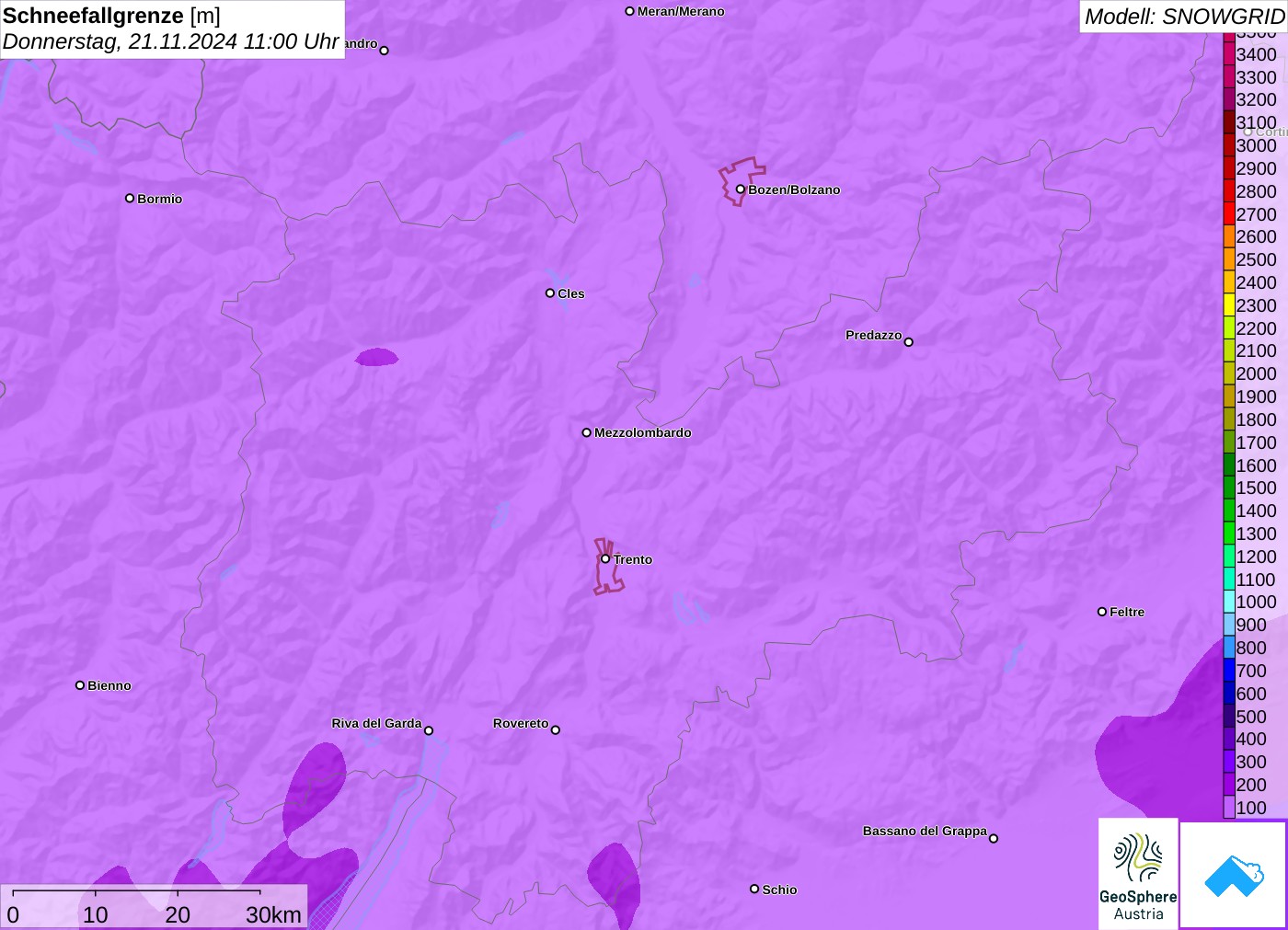The width and height of the screenshot is (1288, 930).
Task: Click the Feltre marker dot
Action: coord(1102,612)
